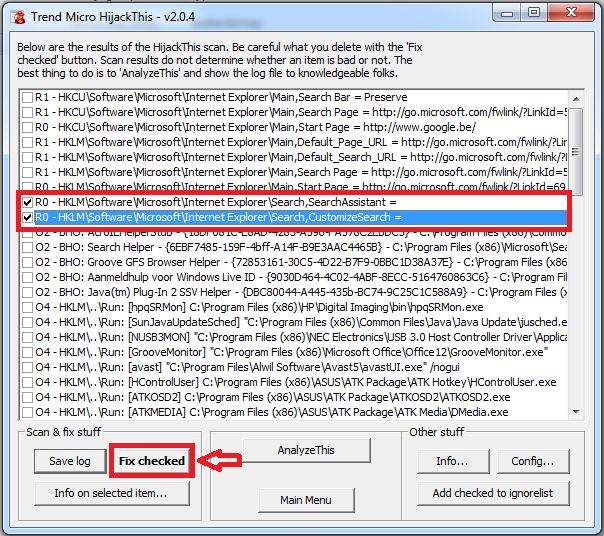Check the hpqSRMon Run entry

click(x=27, y=307)
